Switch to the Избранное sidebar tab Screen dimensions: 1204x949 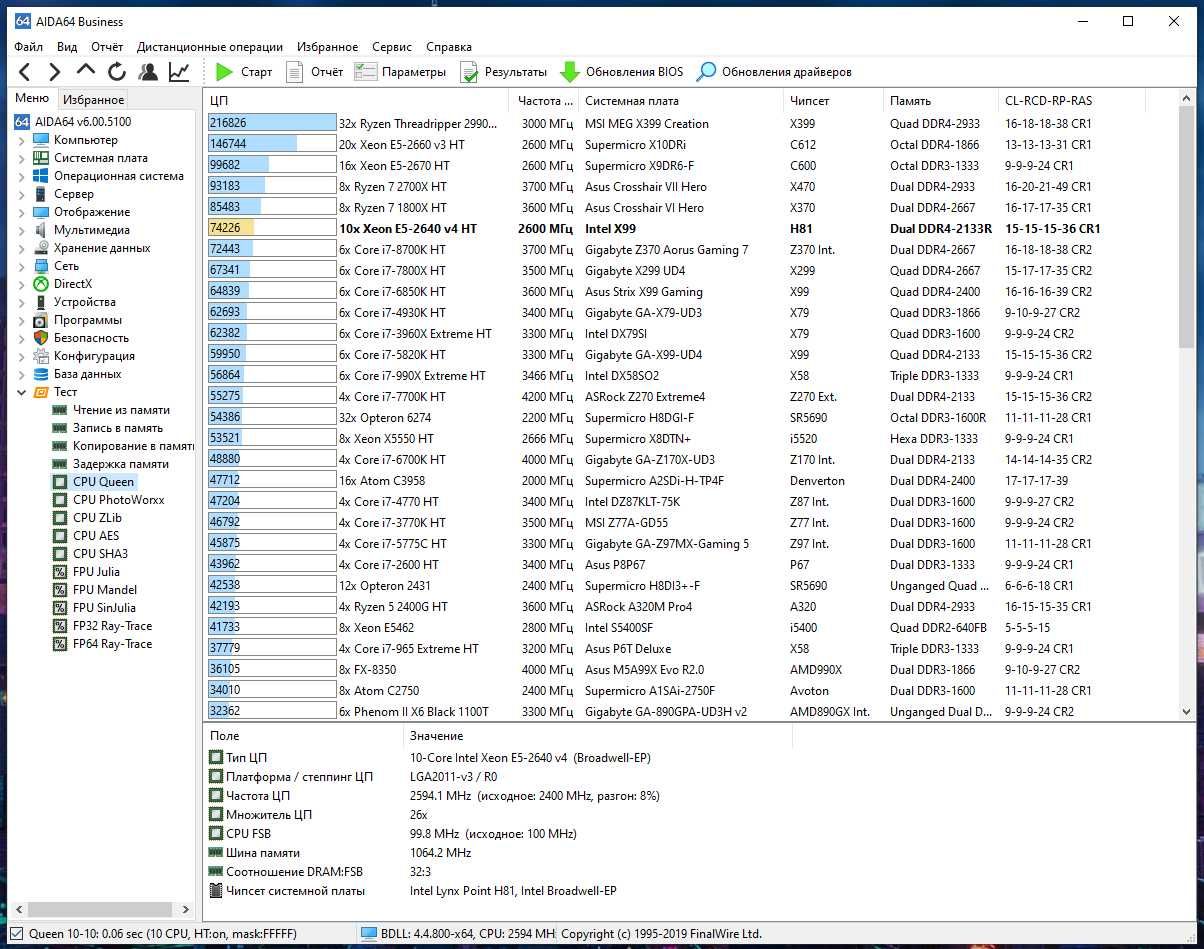pyautogui.click(x=93, y=100)
